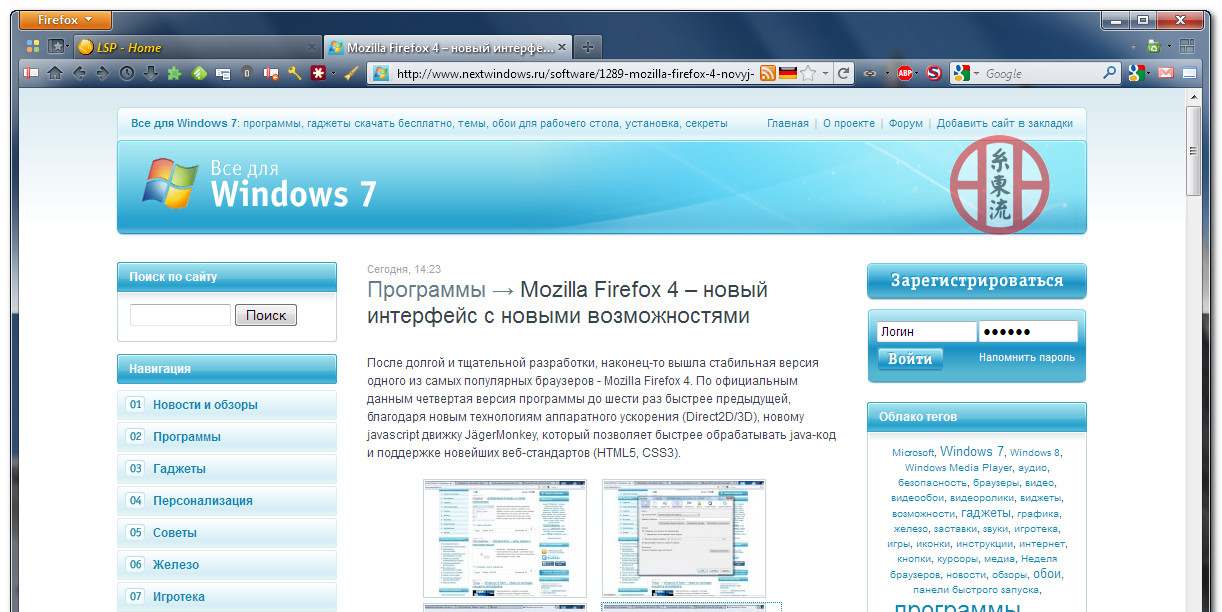Click the green diamond feed icon
Screen dimensions: 1222x612
tap(199, 73)
